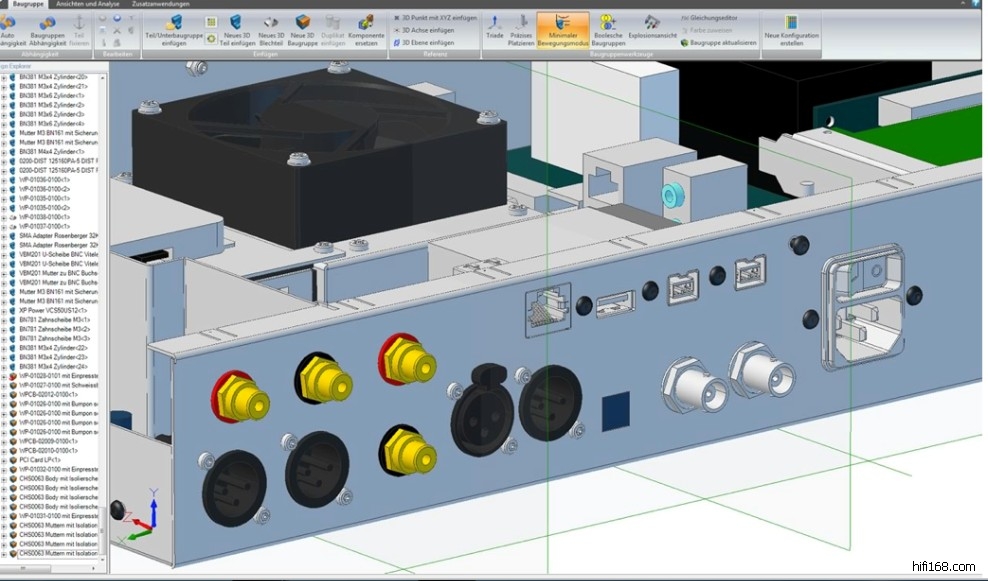Click the Neue 3D Baugruppe icon
988x581 pixels.
click(303, 23)
